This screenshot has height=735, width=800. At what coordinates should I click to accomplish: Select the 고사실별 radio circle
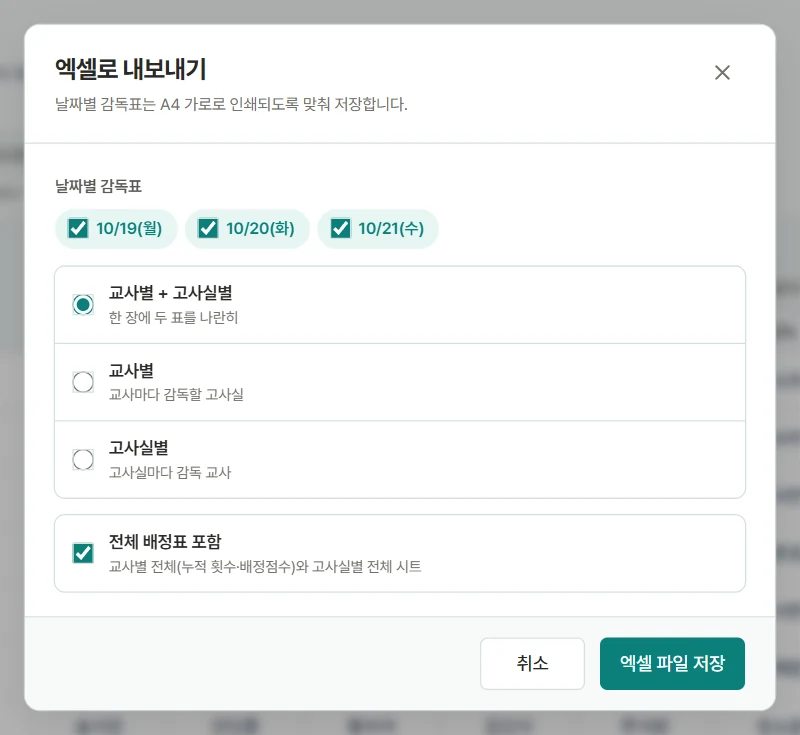click(x=83, y=460)
